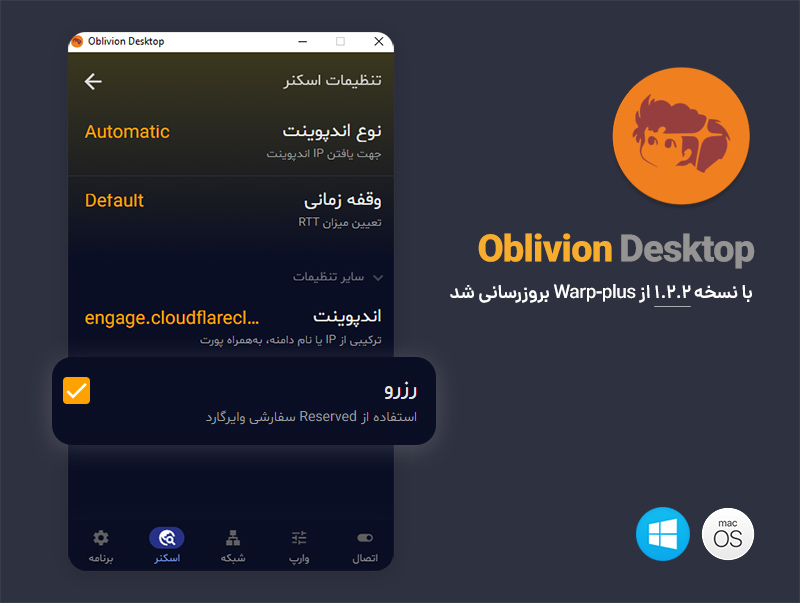Click the شبکه tab label

(x=233, y=558)
